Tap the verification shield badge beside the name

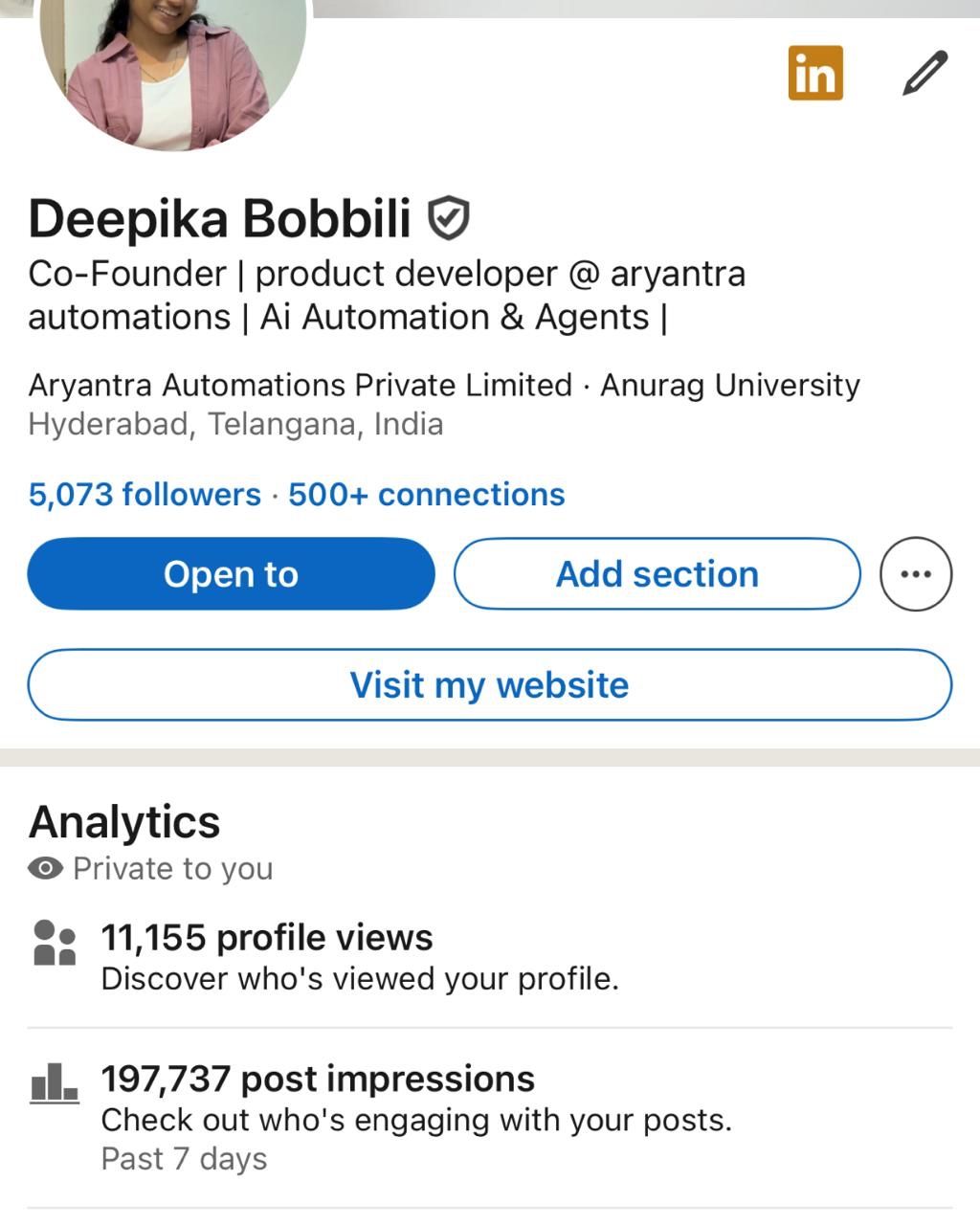tap(447, 218)
